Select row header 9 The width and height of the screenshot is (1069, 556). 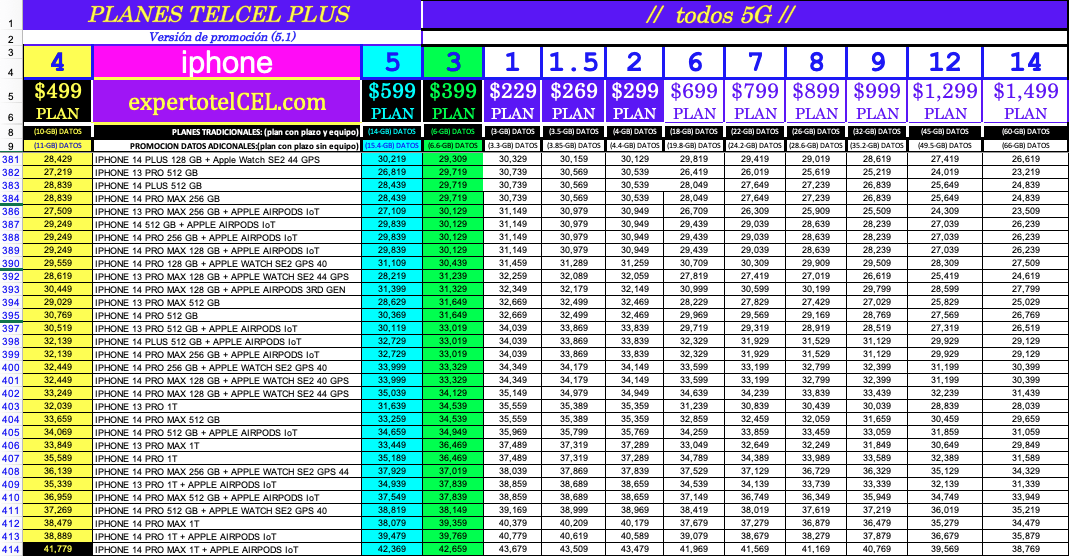click(11, 146)
